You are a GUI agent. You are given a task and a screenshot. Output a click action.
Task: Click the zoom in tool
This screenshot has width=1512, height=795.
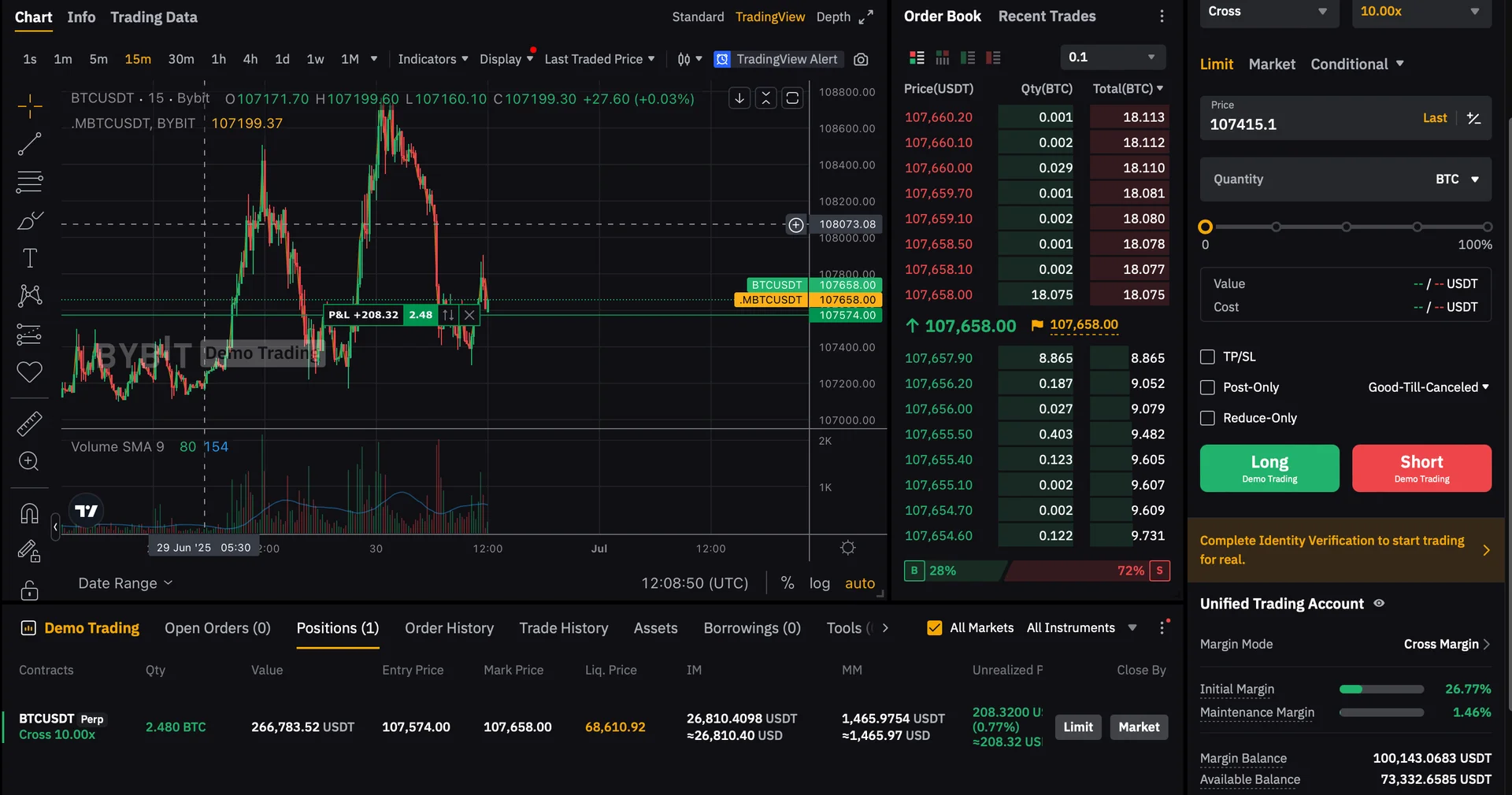point(29,461)
